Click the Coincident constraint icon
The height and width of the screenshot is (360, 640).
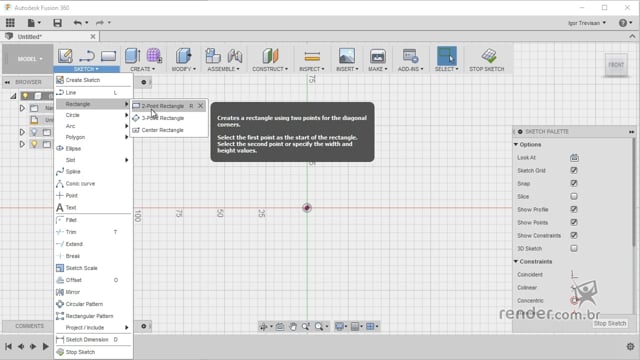[574, 275]
